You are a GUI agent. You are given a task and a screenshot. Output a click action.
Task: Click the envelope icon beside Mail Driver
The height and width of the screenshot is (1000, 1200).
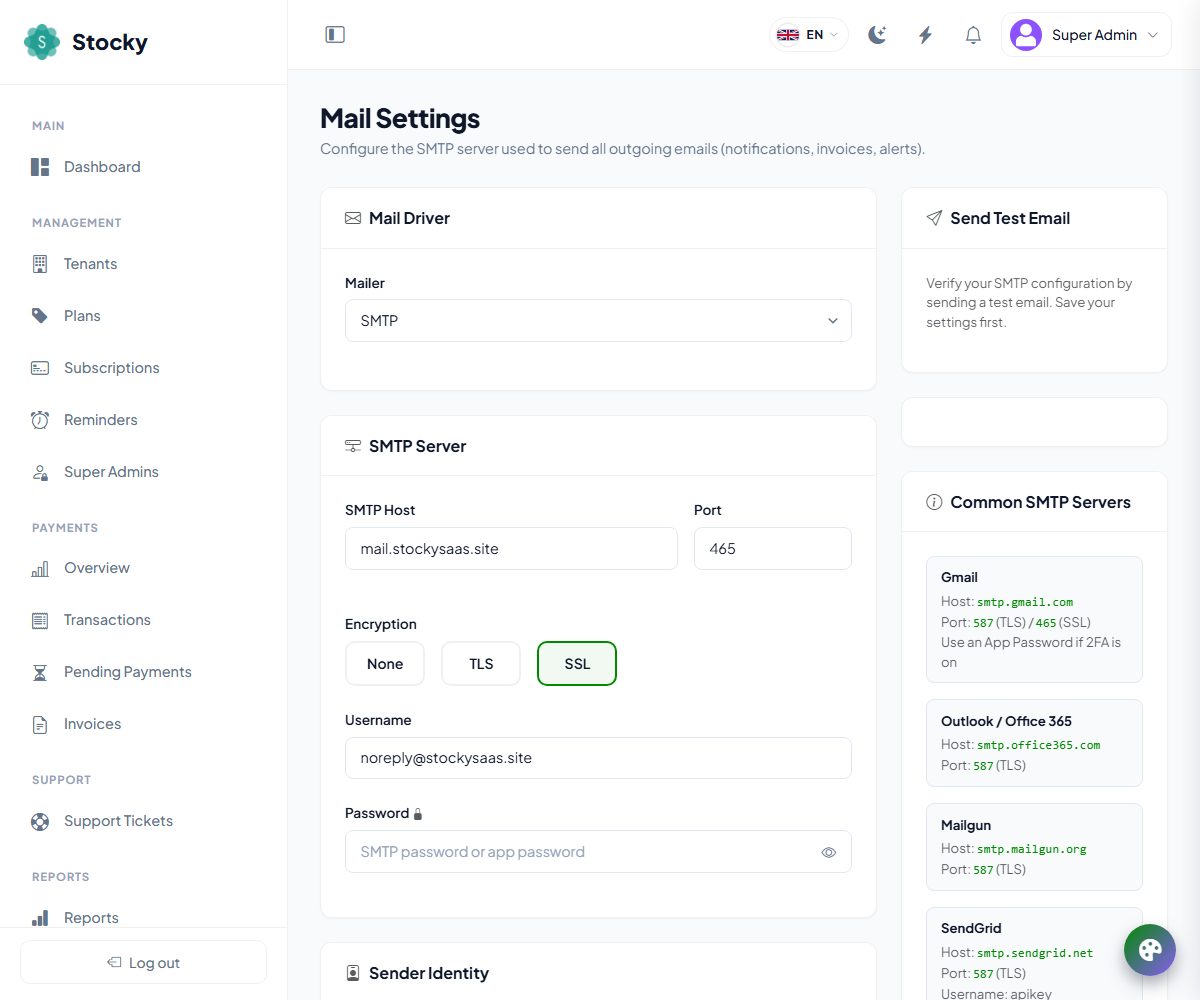click(353, 218)
